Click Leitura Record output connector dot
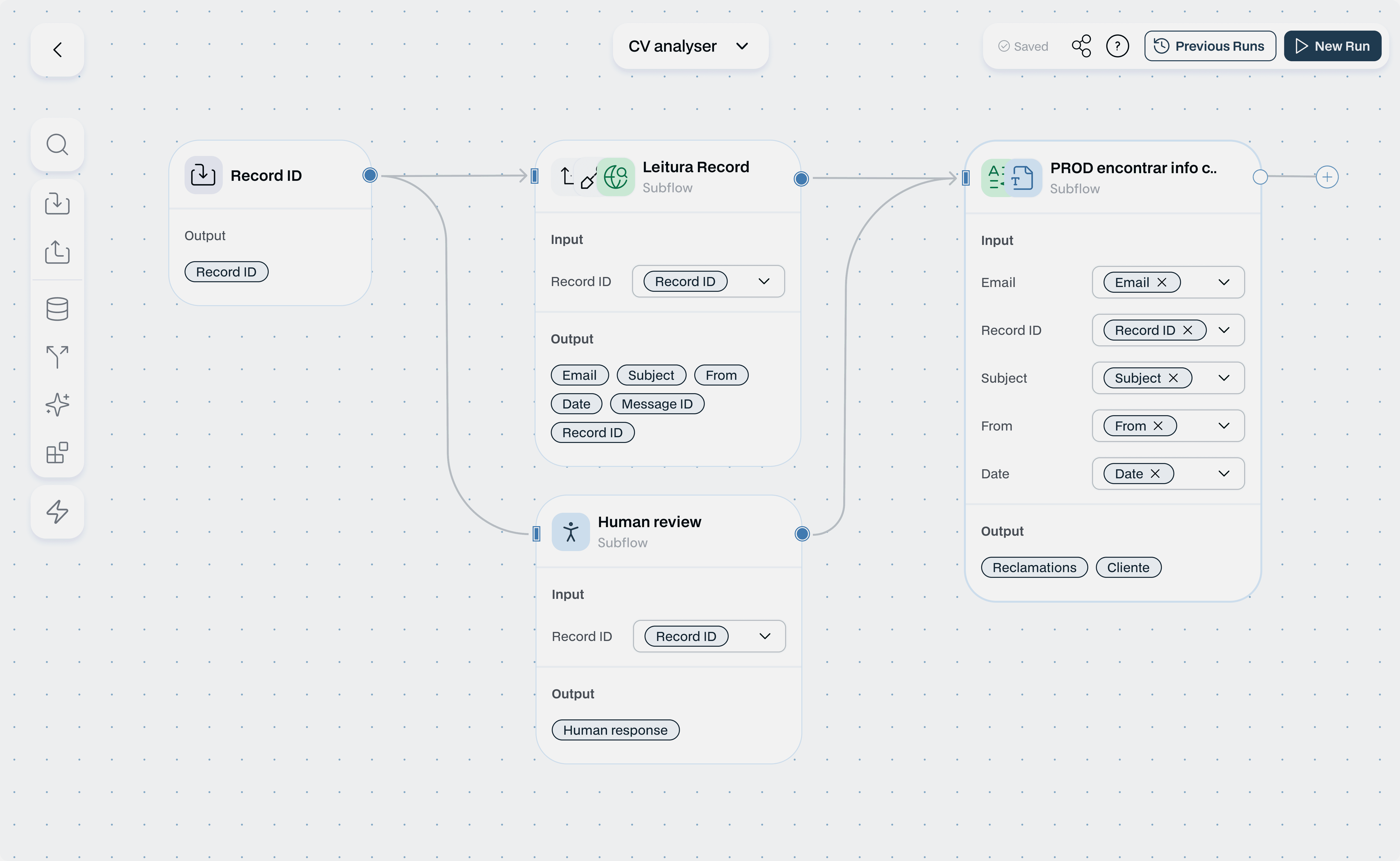1400x861 pixels. [x=801, y=179]
